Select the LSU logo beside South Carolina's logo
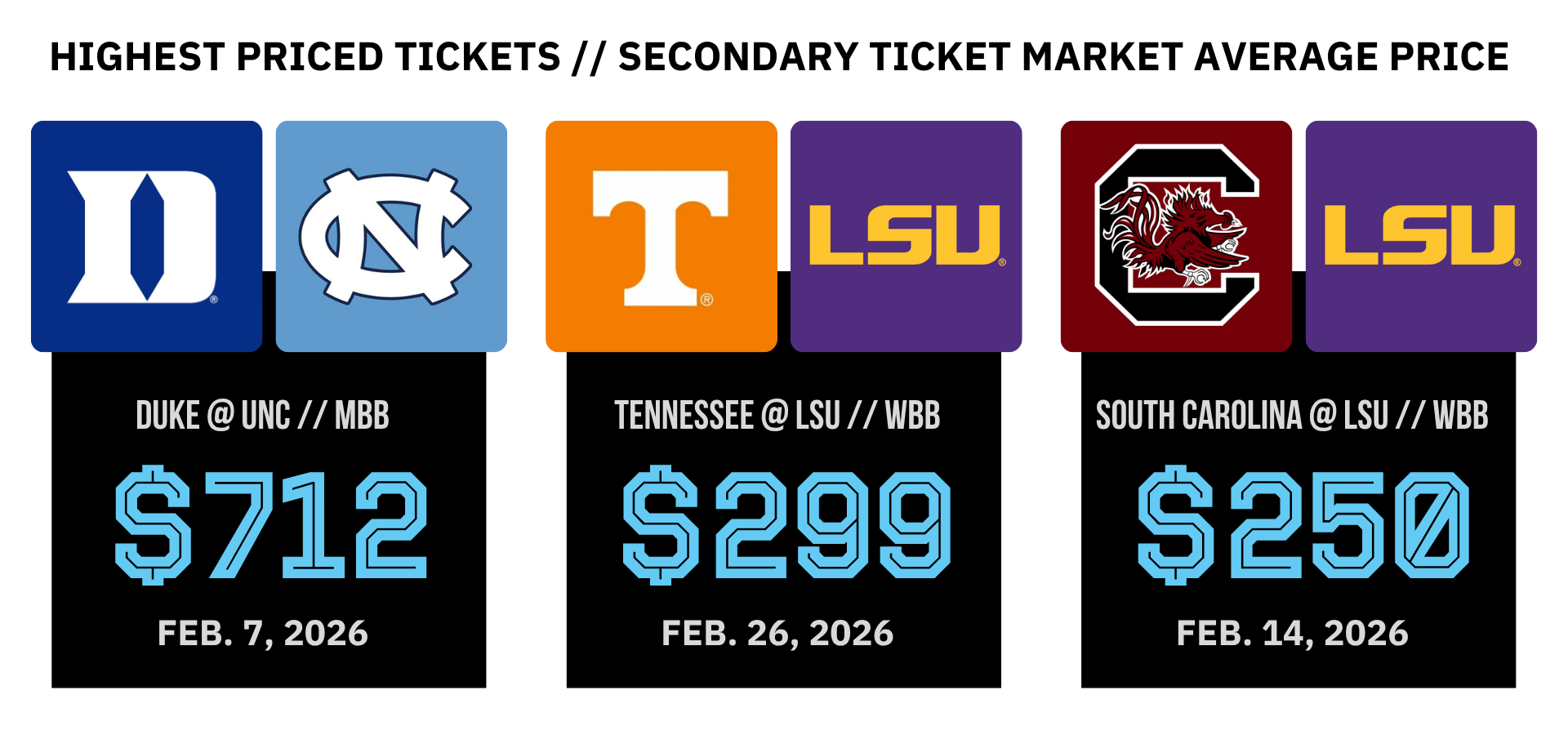The height and width of the screenshot is (735, 1568). (1419, 235)
